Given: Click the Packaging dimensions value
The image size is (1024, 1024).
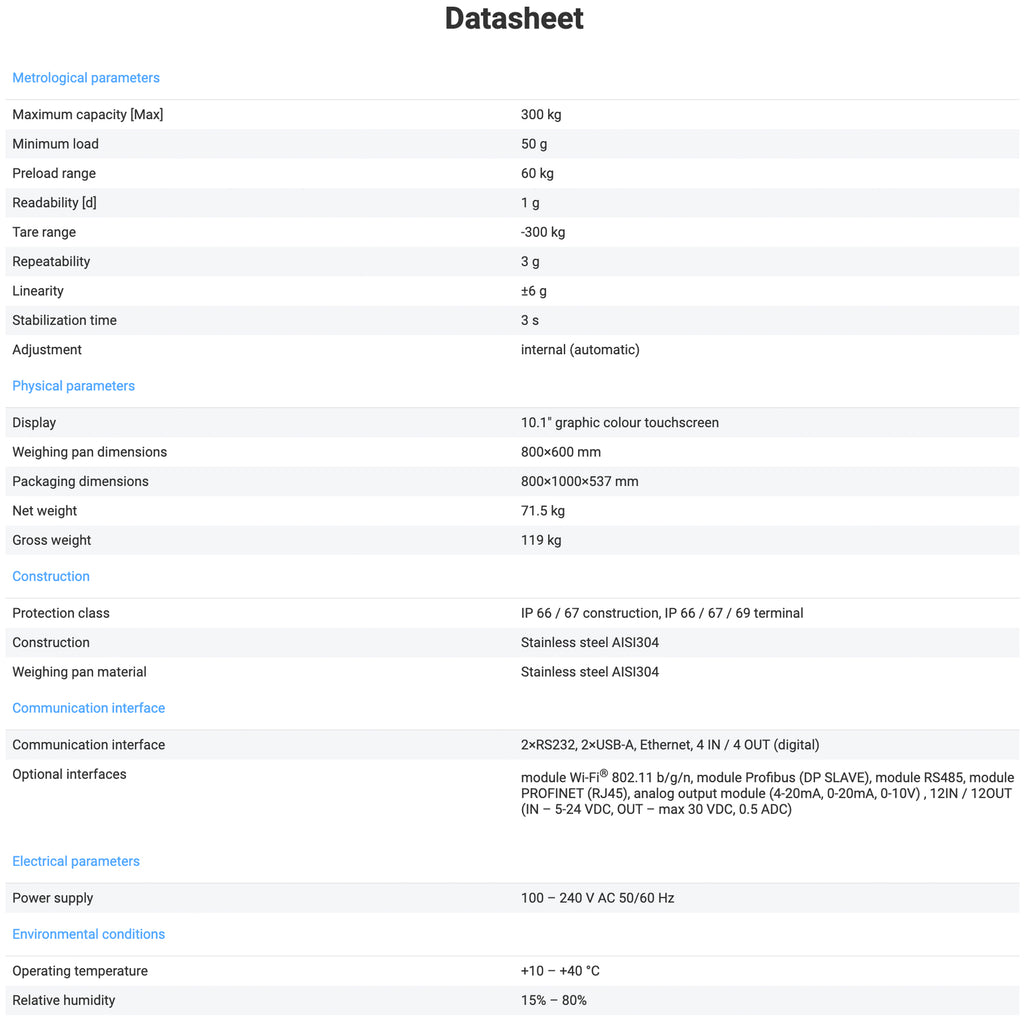Looking at the screenshot, I should (x=579, y=482).
